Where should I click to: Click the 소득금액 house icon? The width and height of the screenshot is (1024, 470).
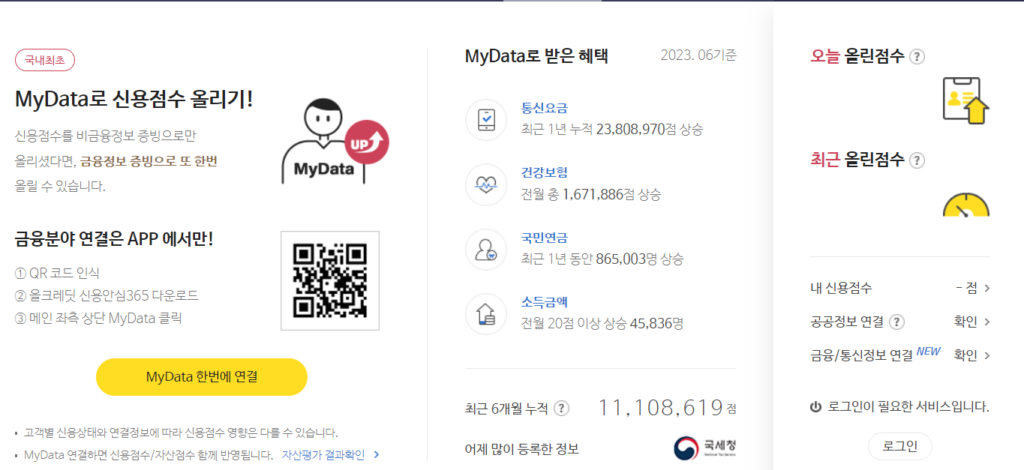click(486, 313)
